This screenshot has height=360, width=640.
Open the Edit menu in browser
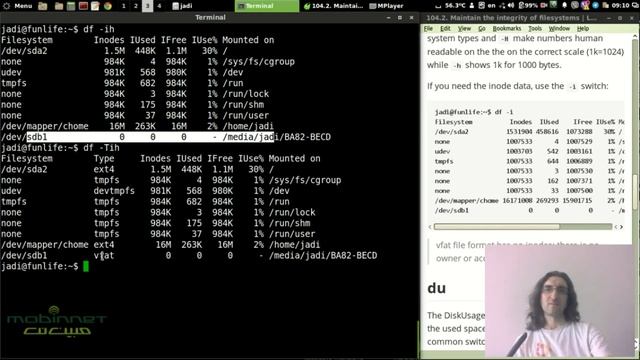point(445,29)
